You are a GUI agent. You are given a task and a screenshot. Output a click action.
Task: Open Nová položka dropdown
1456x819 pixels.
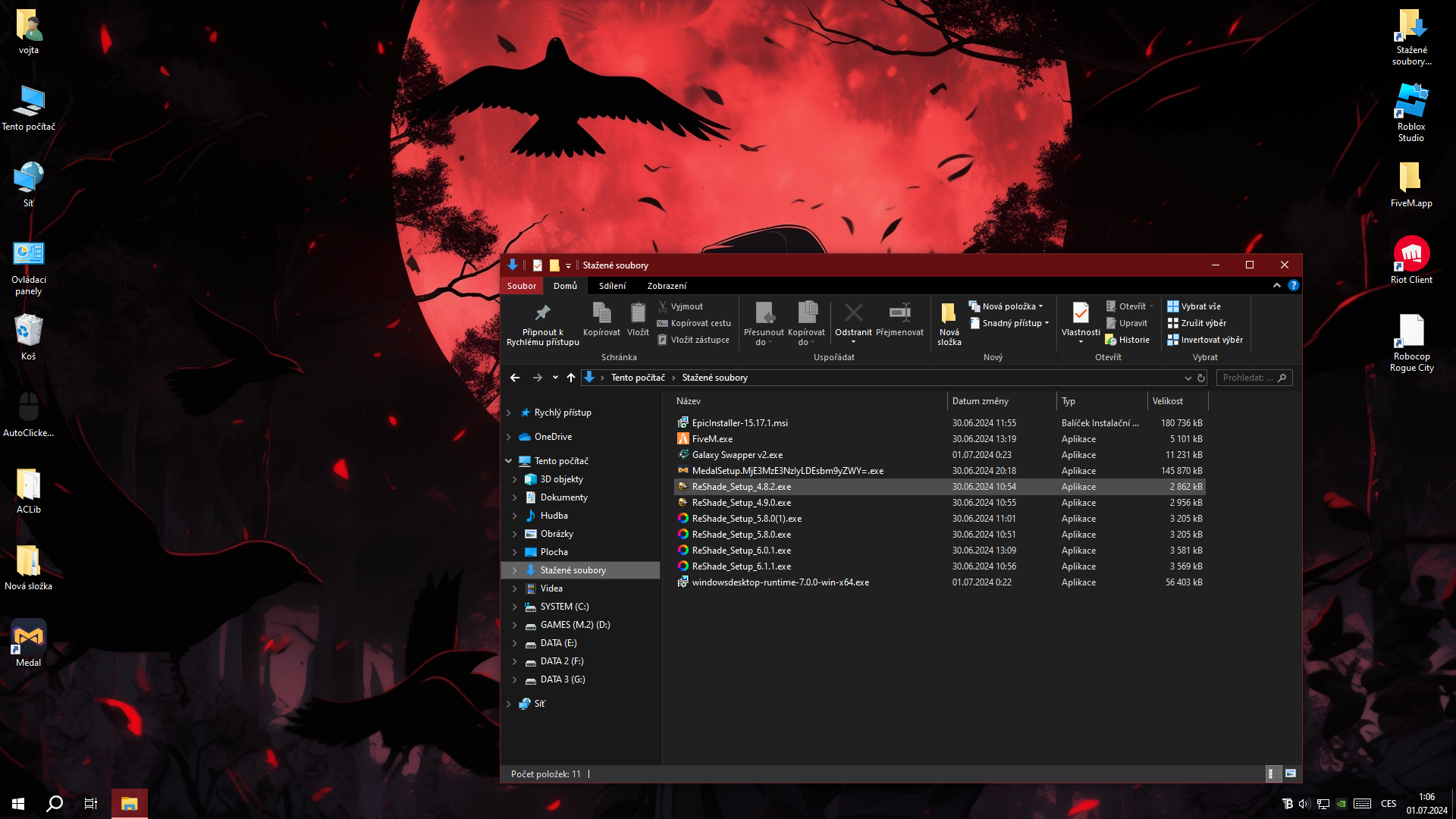tap(1006, 306)
